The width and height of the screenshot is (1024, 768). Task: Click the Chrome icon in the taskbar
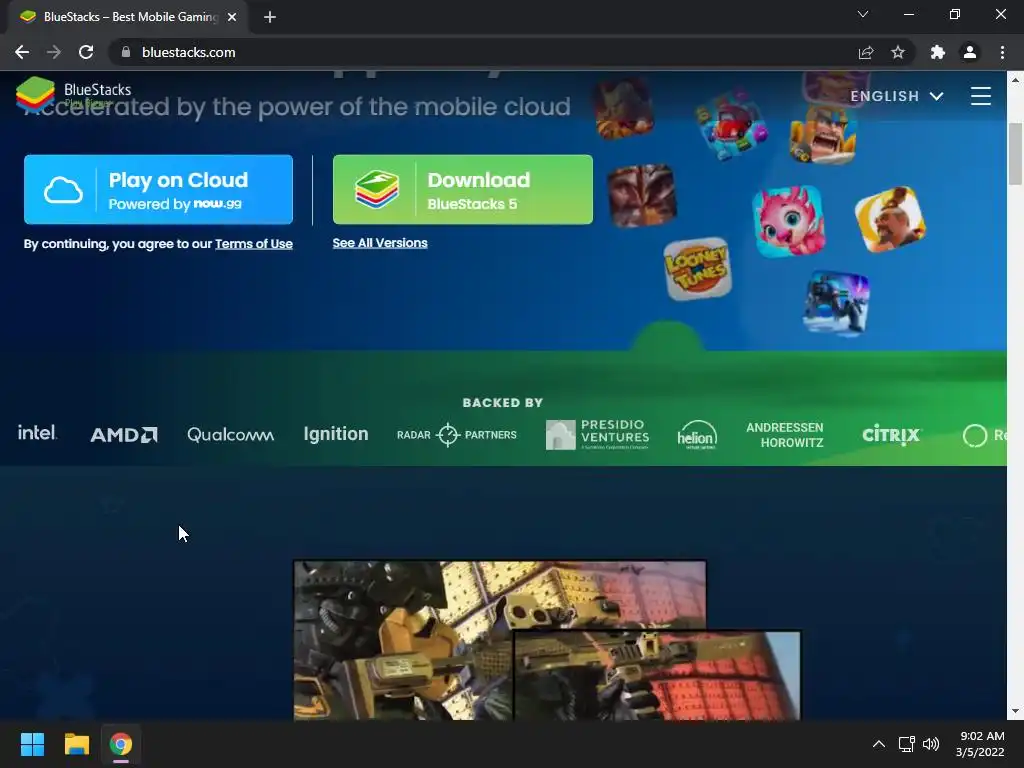[121, 744]
